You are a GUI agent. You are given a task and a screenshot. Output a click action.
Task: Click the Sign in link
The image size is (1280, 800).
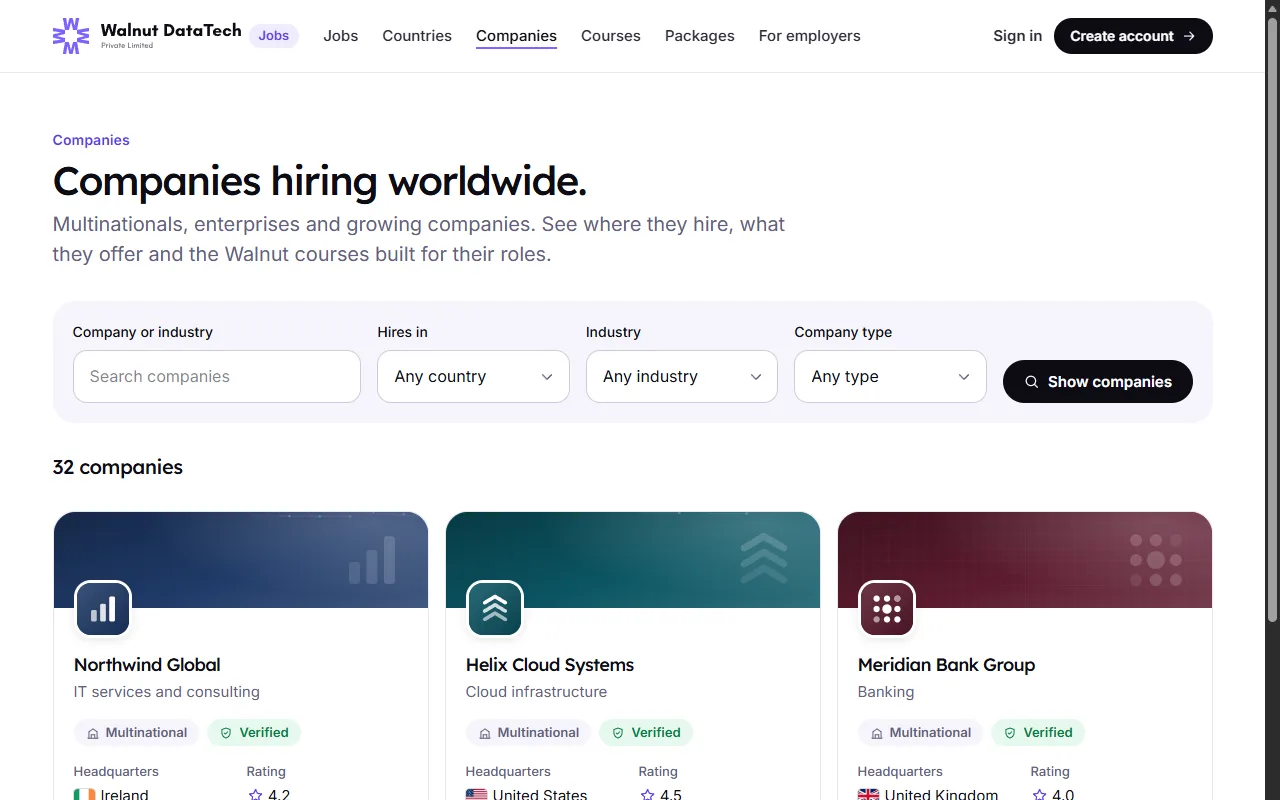pos(1017,36)
